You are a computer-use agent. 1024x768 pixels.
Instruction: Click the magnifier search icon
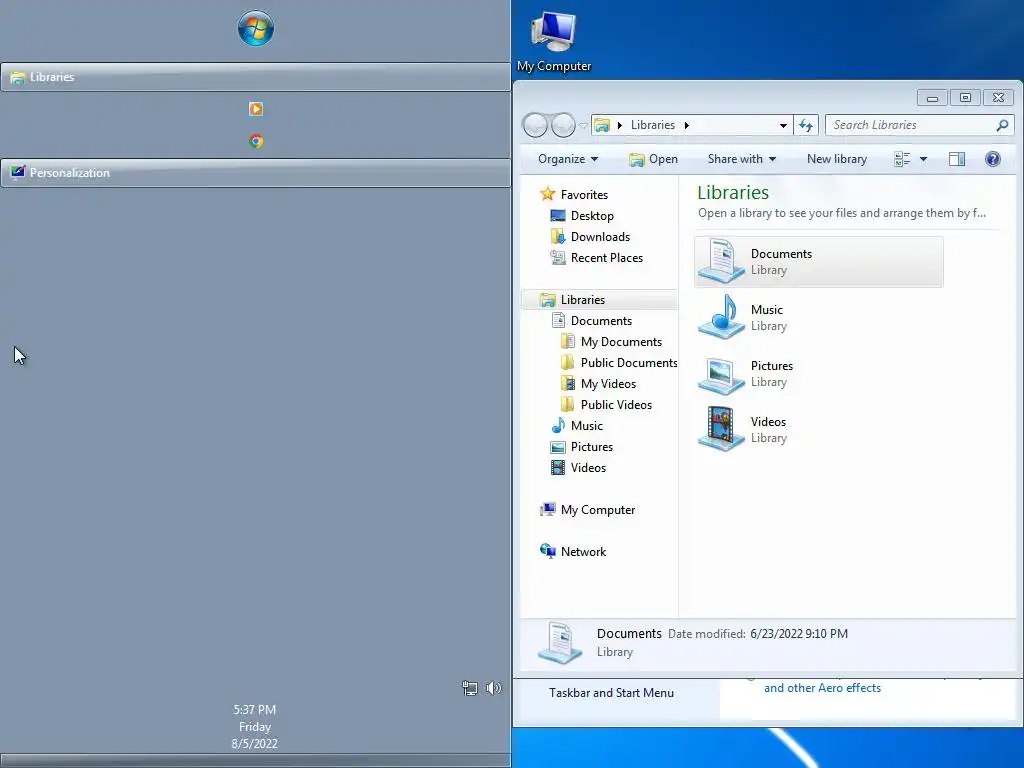[1002, 125]
